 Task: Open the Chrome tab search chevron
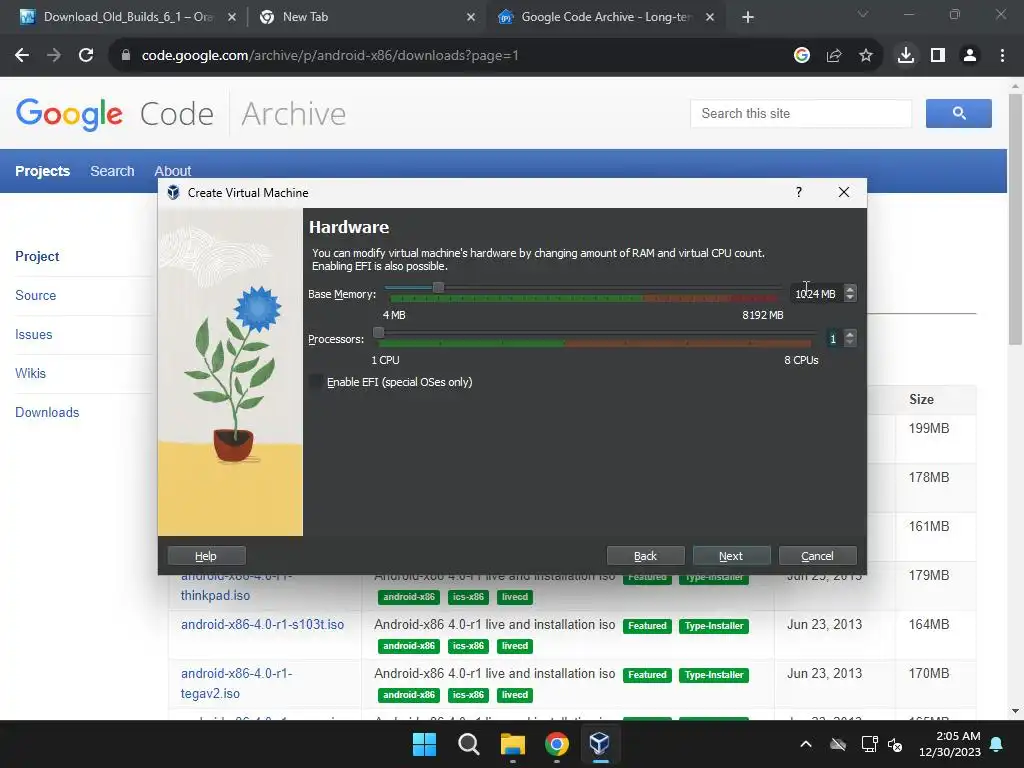click(863, 14)
